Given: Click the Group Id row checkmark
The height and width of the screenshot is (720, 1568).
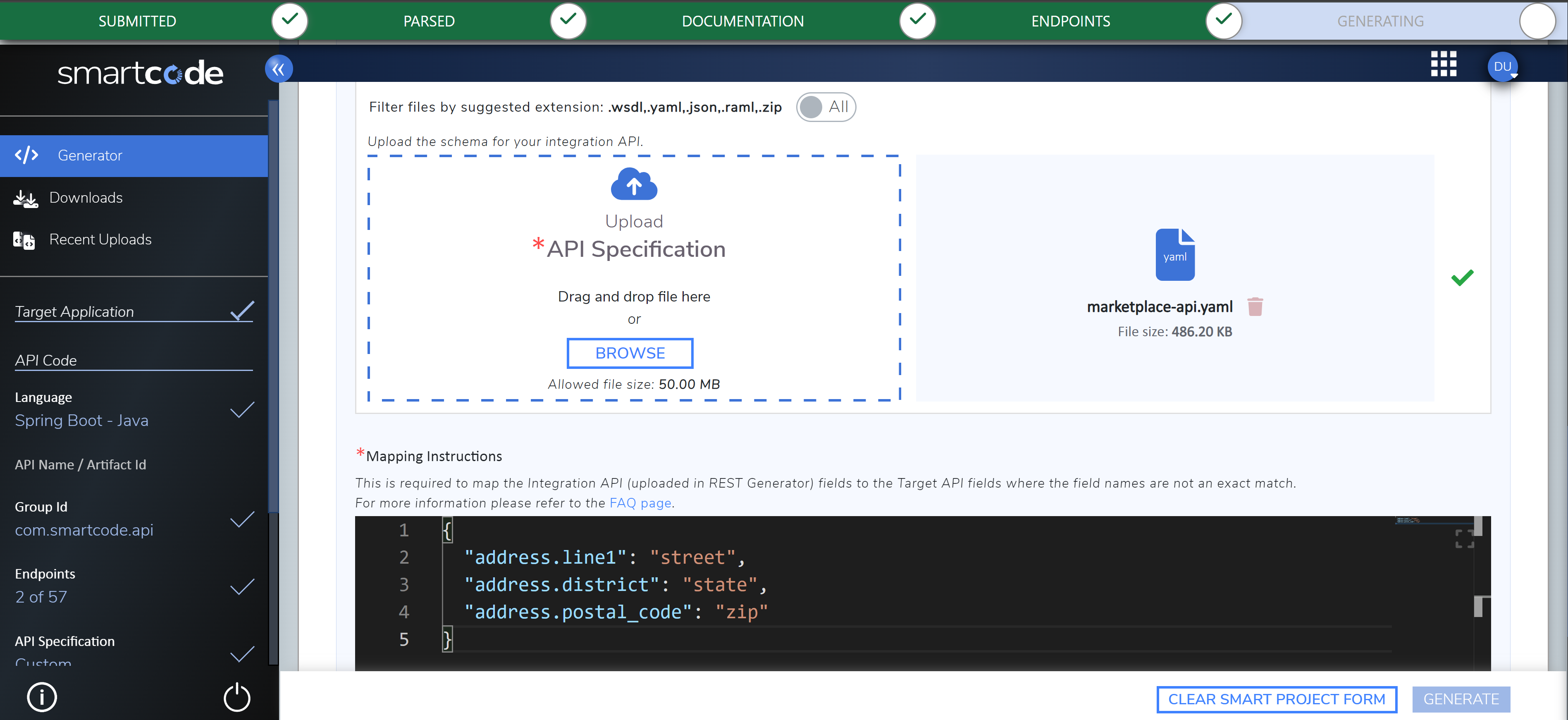Looking at the screenshot, I should [x=242, y=519].
